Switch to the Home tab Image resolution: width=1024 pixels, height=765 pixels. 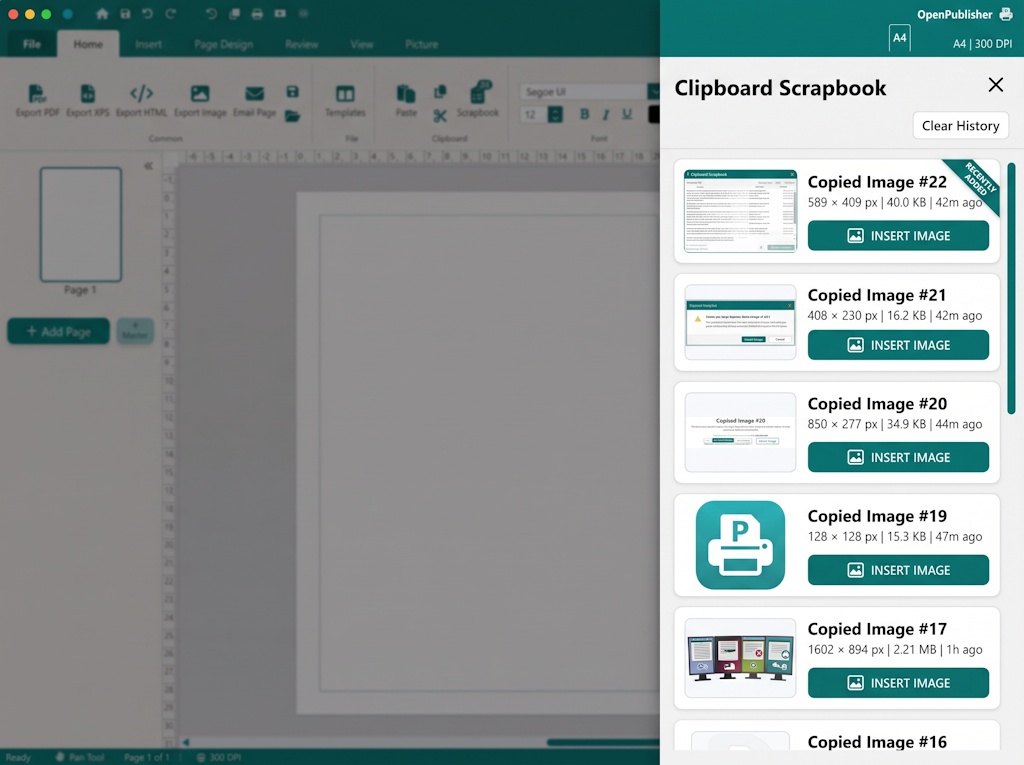click(x=88, y=44)
